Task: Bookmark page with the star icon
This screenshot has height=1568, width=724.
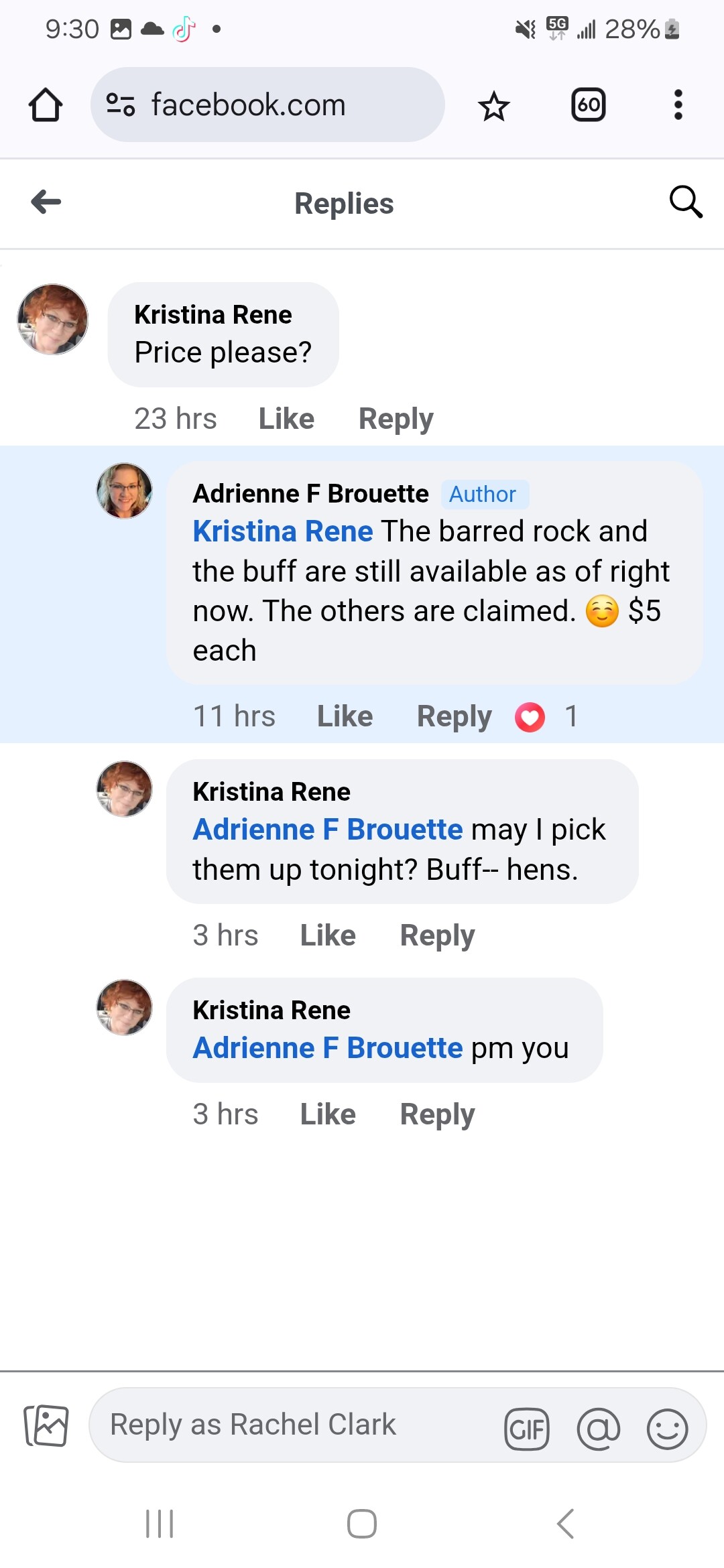Action: [x=494, y=106]
